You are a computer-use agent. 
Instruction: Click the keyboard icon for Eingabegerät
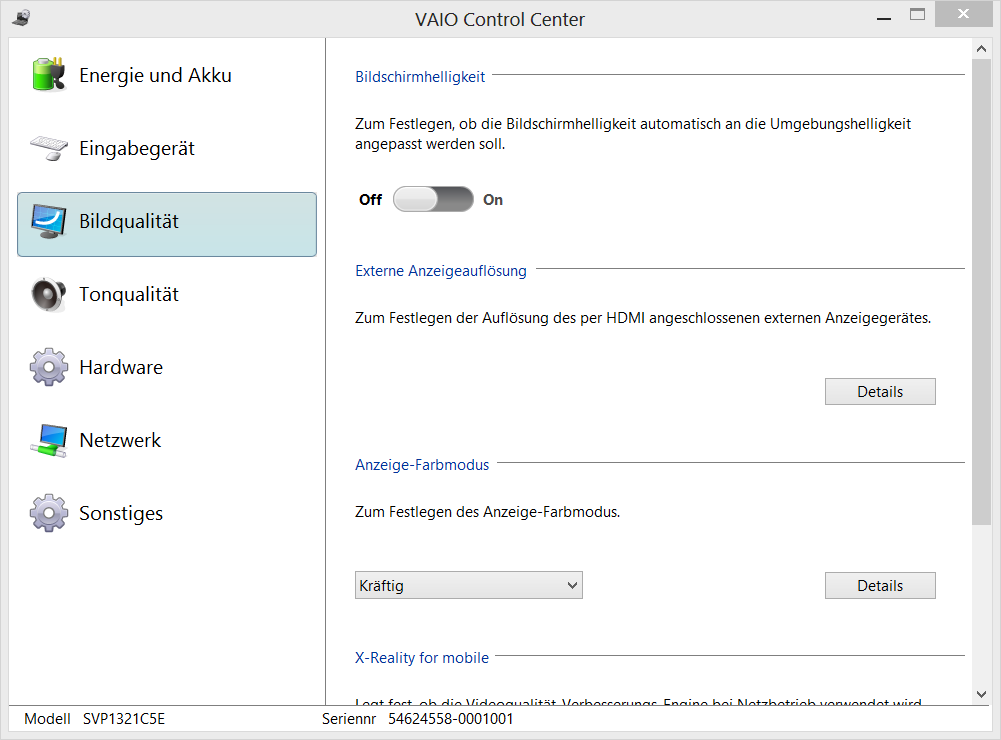[48, 148]
